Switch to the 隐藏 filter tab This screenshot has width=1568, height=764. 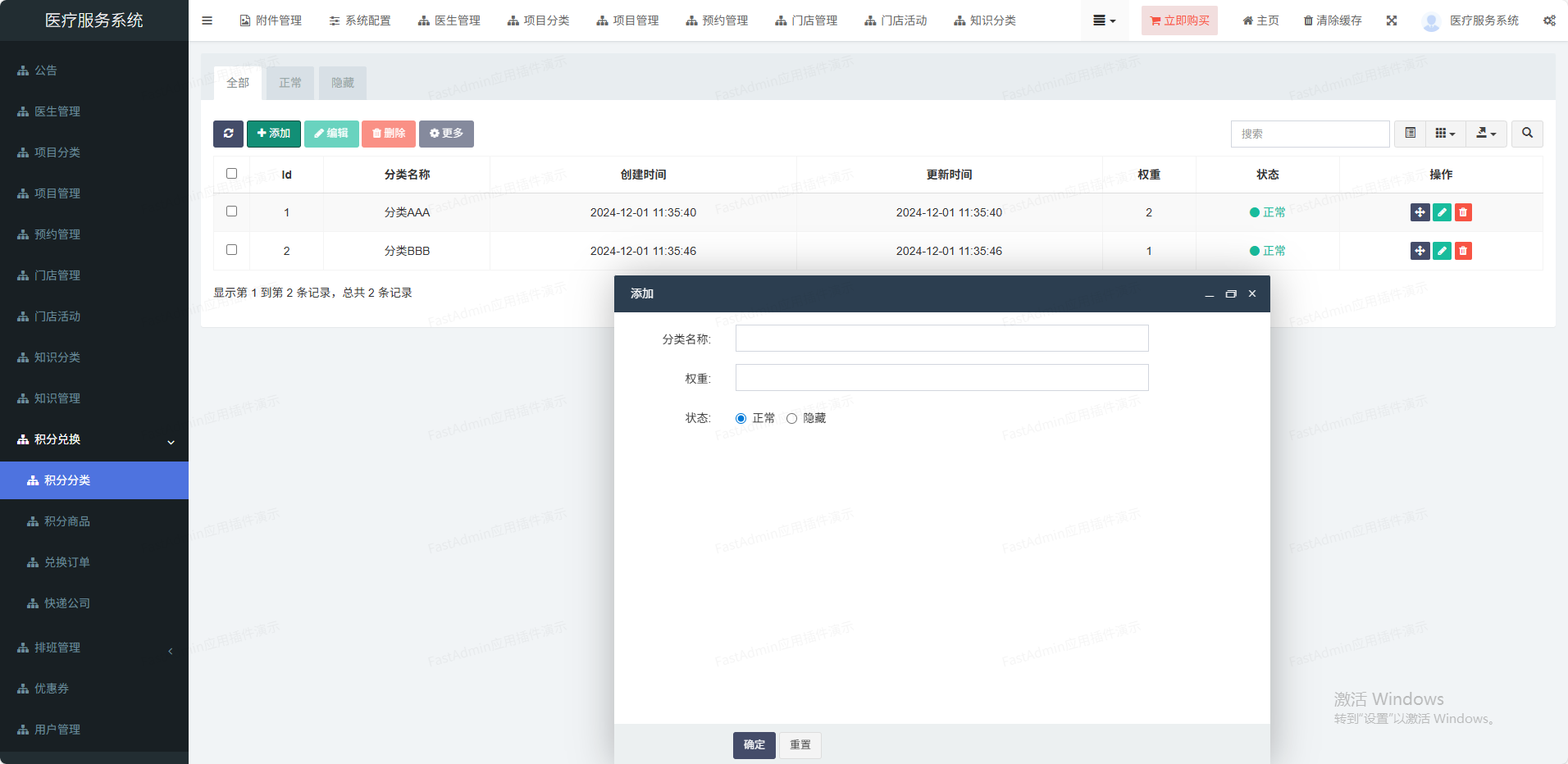(343, 83)
